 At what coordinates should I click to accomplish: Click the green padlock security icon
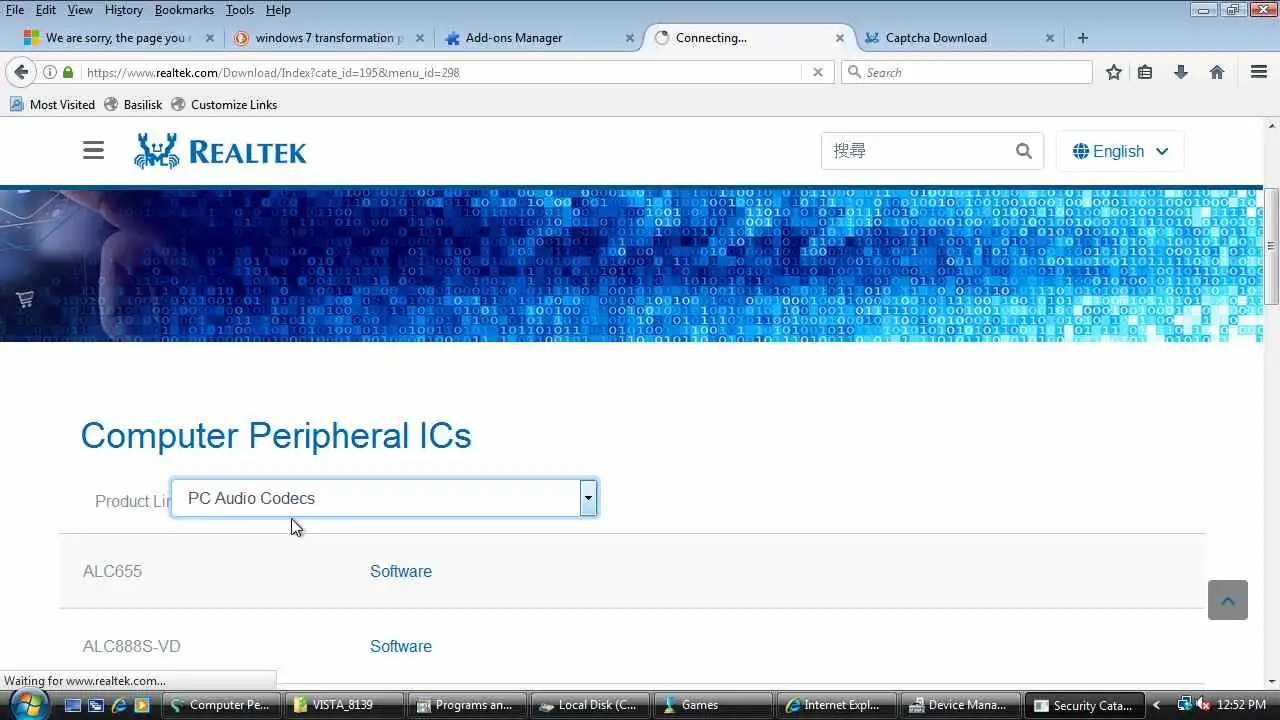coord(68,72)
